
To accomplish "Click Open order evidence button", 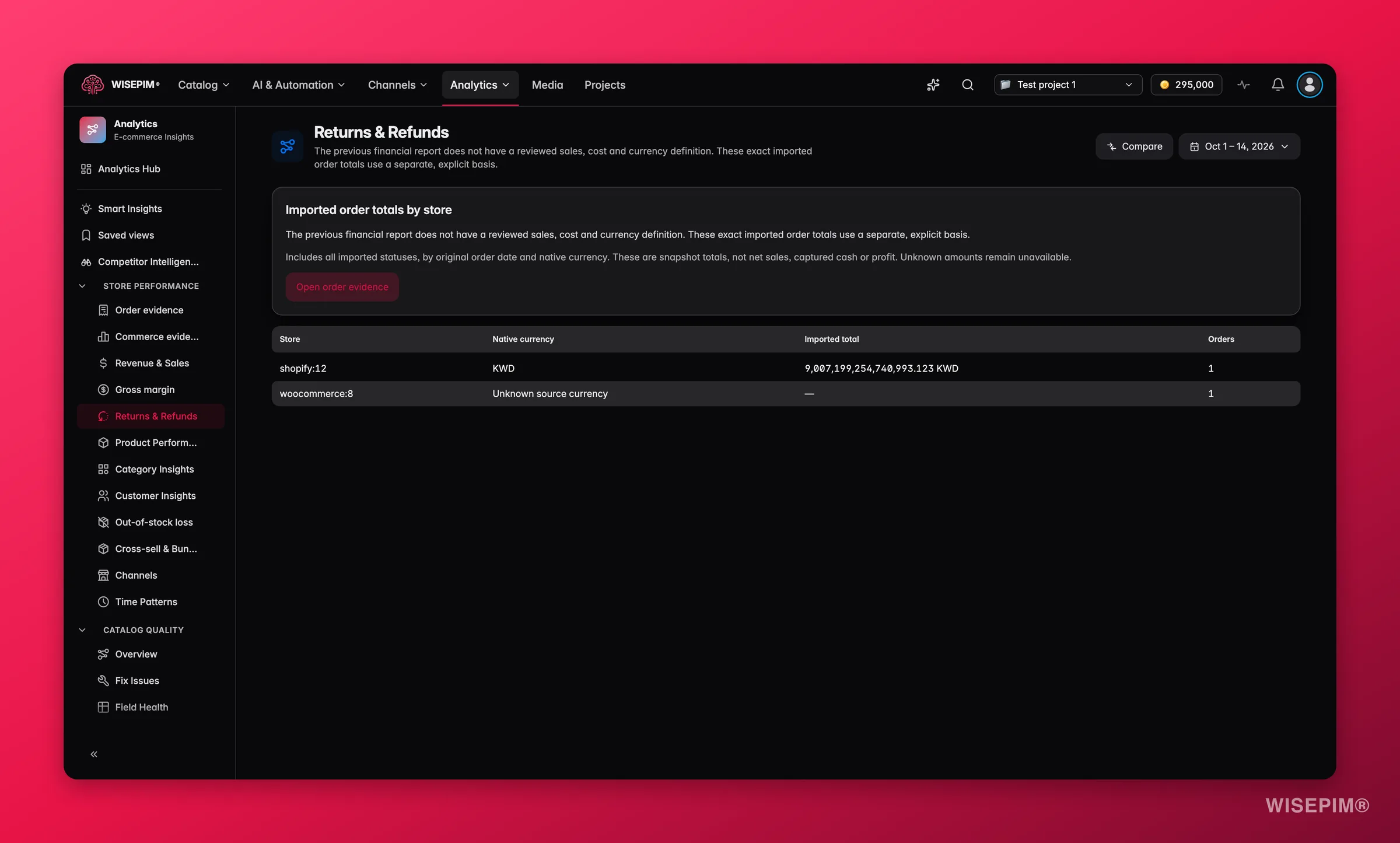I will pos(342,287).
